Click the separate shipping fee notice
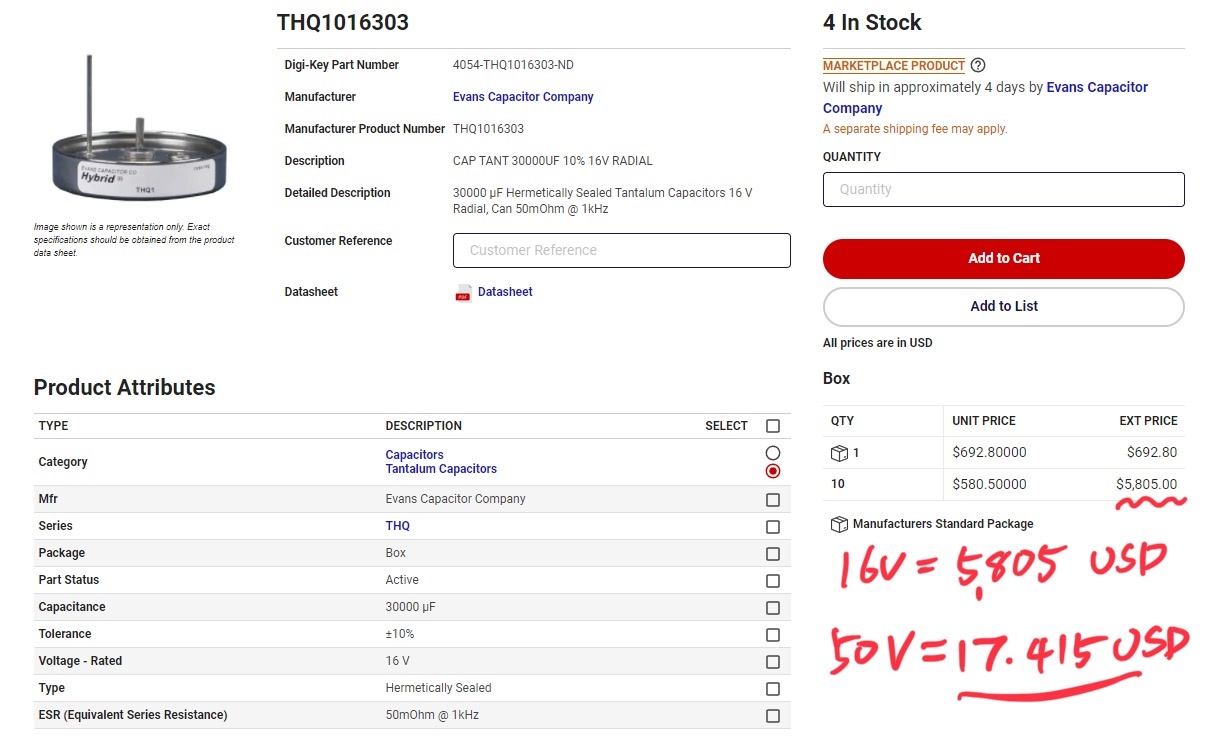Screen dimensions: 1224x736 [x=915, y=129]
